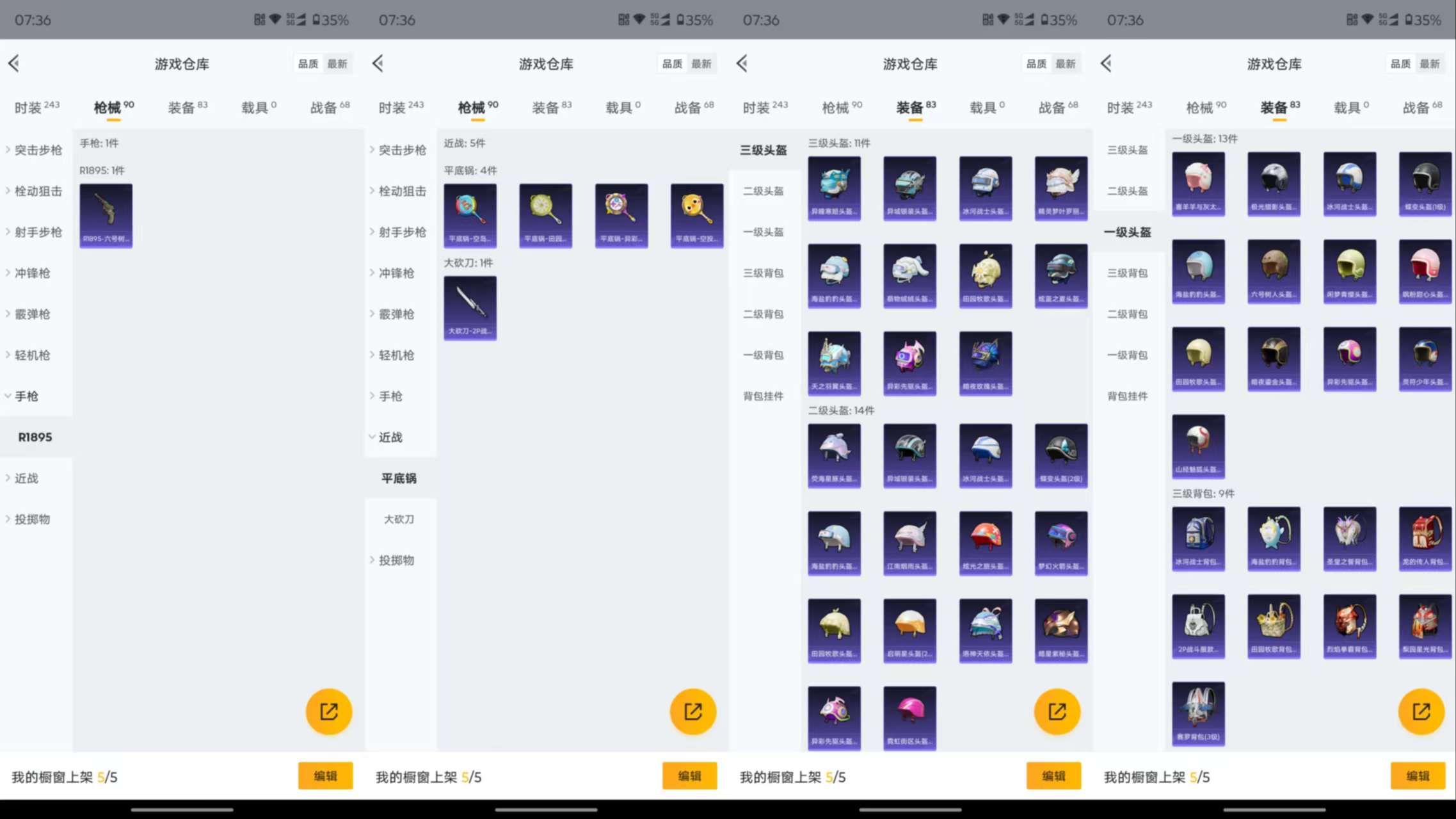This screenshot has height=819, width=1456.
Task: Tap the back arrow to exit the warehouse
Action: pos(14,63)
